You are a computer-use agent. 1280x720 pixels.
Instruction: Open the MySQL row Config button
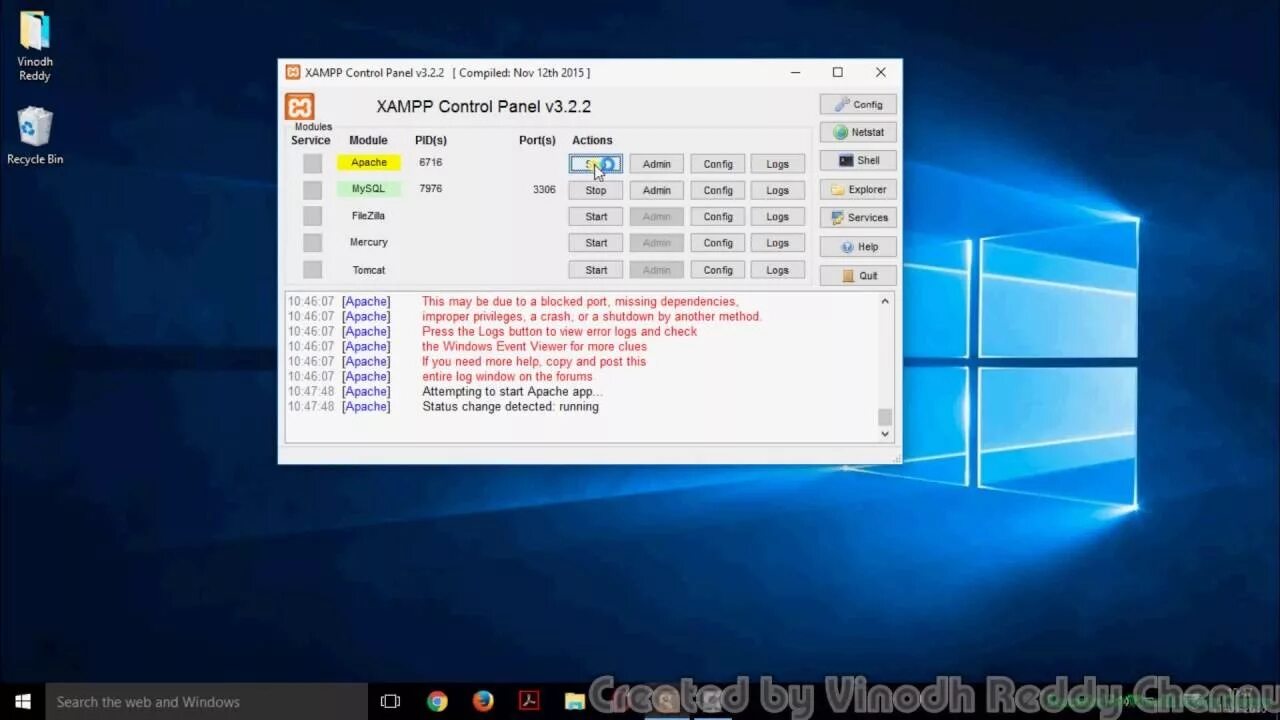(718, 190)
